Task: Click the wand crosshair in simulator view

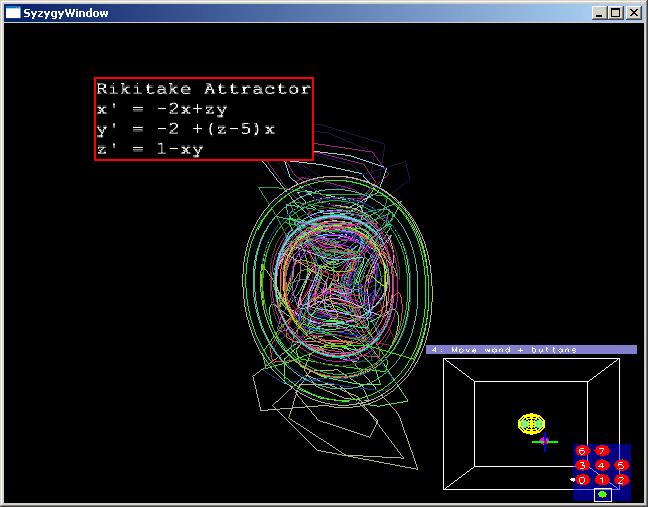Action: click(x=543, y=440)
